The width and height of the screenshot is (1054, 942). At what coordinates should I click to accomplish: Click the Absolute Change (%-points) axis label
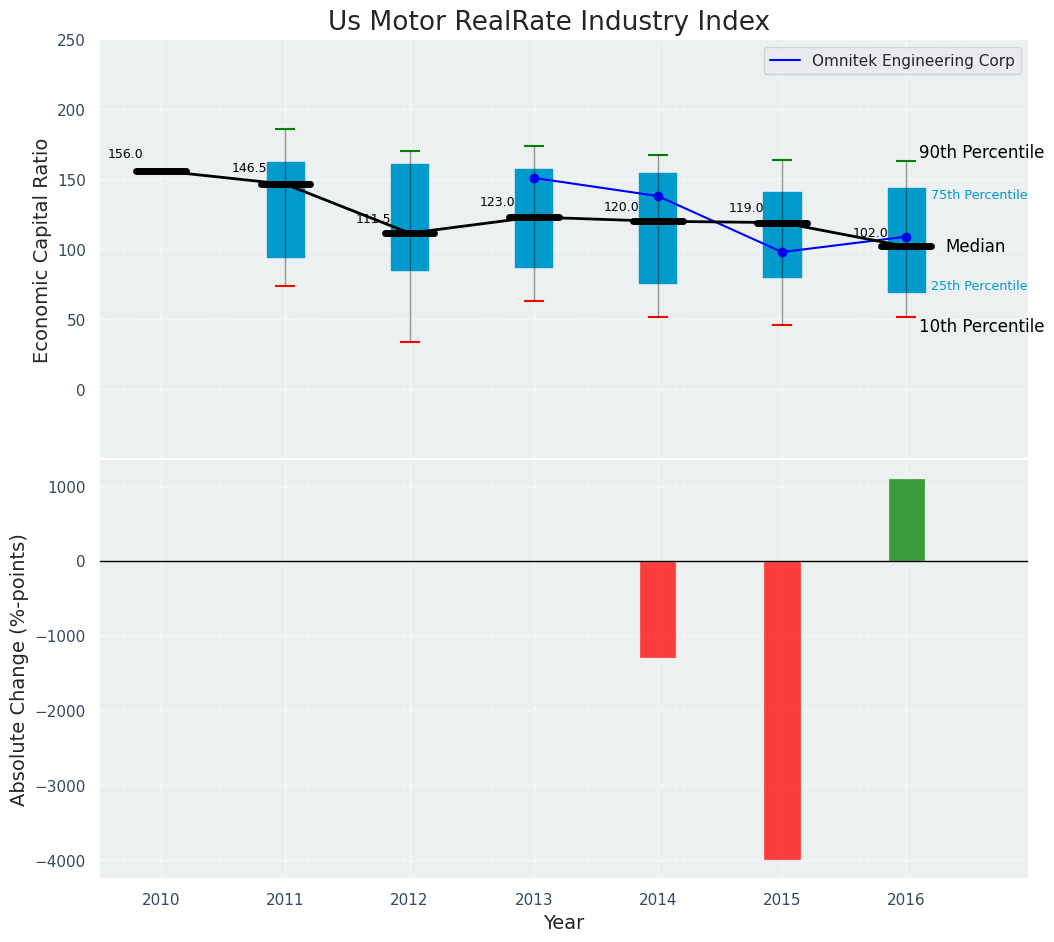18,669
